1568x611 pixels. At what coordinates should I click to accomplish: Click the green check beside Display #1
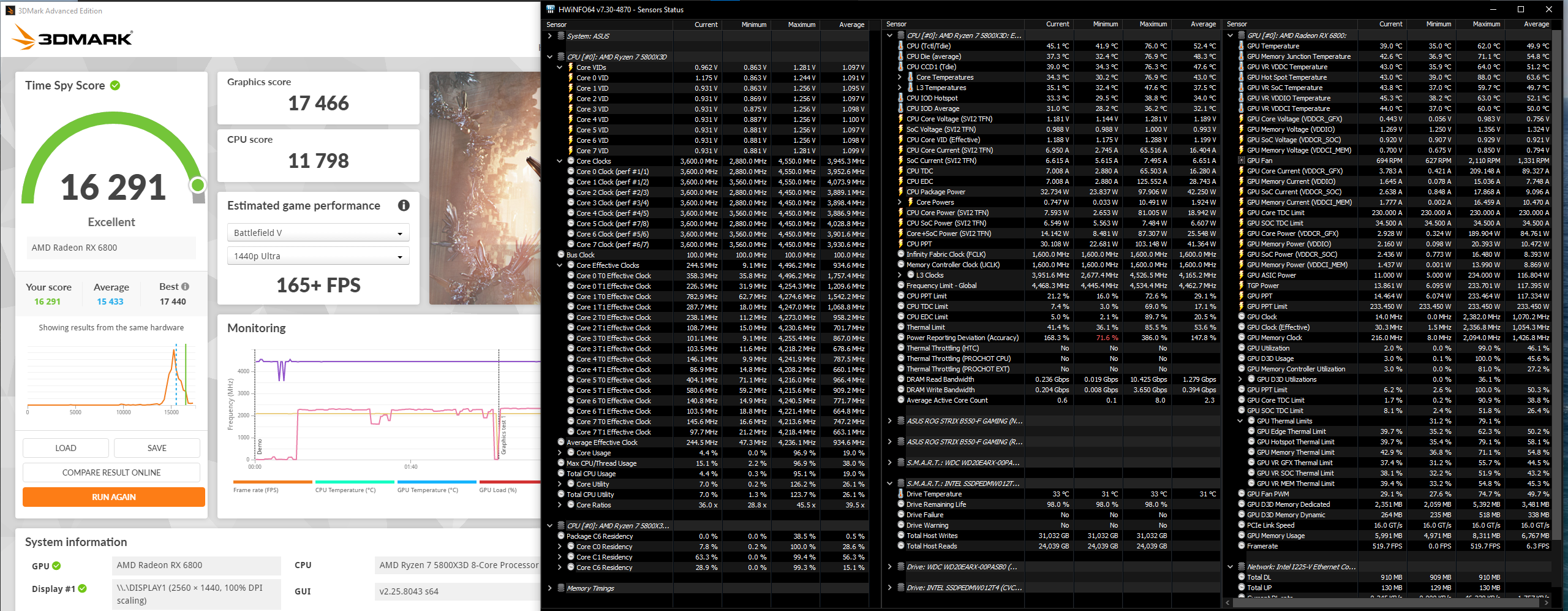pos(83,589)
